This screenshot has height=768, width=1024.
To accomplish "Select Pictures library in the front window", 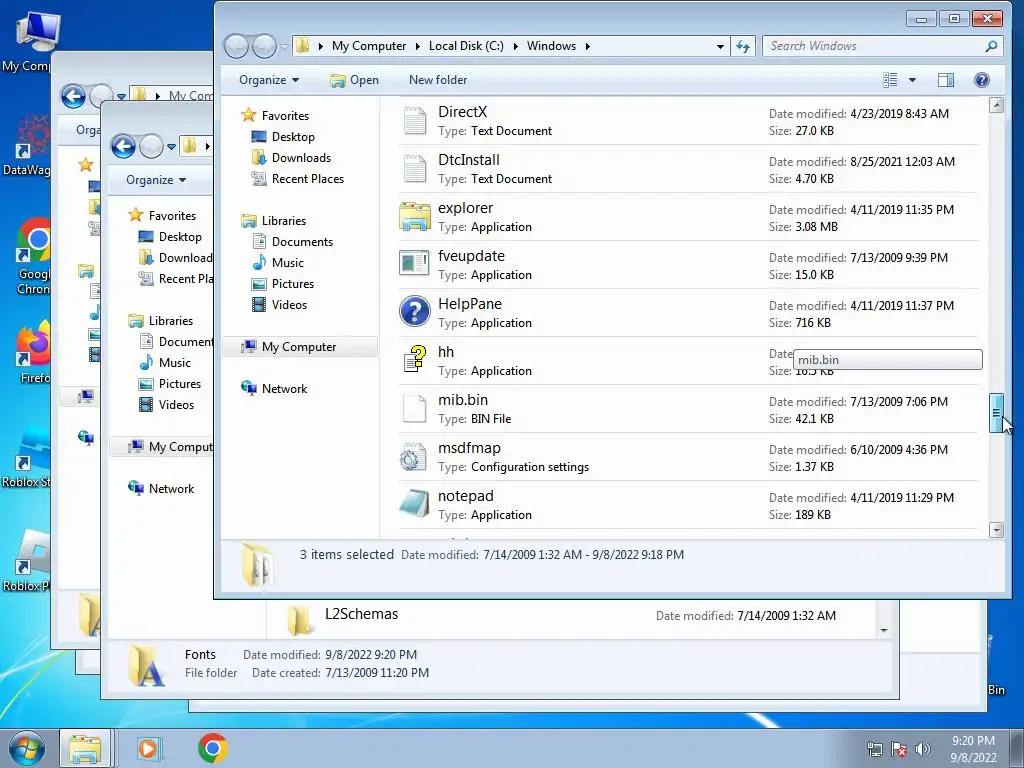I will tap(293, 284).
